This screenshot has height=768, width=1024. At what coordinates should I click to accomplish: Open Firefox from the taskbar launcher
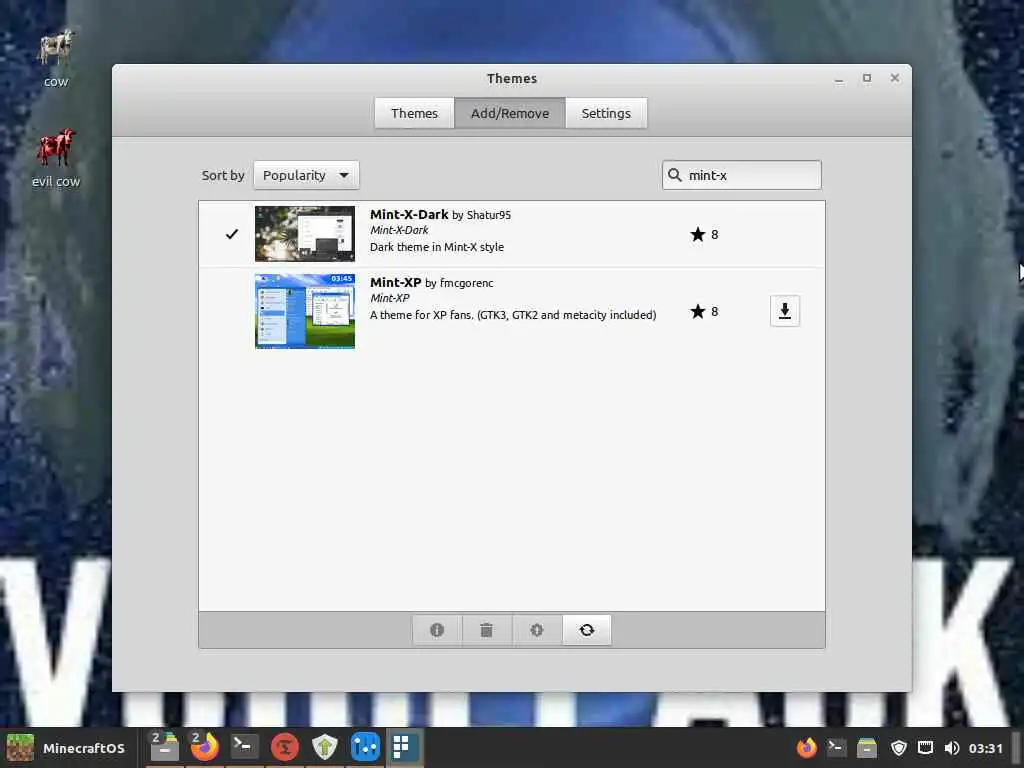click(x=204, y=747)
